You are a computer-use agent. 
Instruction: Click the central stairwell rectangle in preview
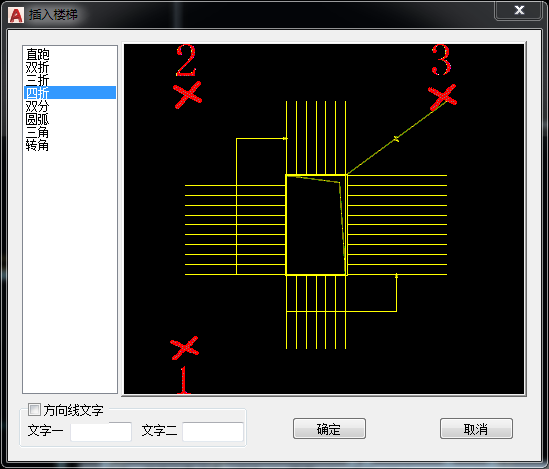(317, 225)
